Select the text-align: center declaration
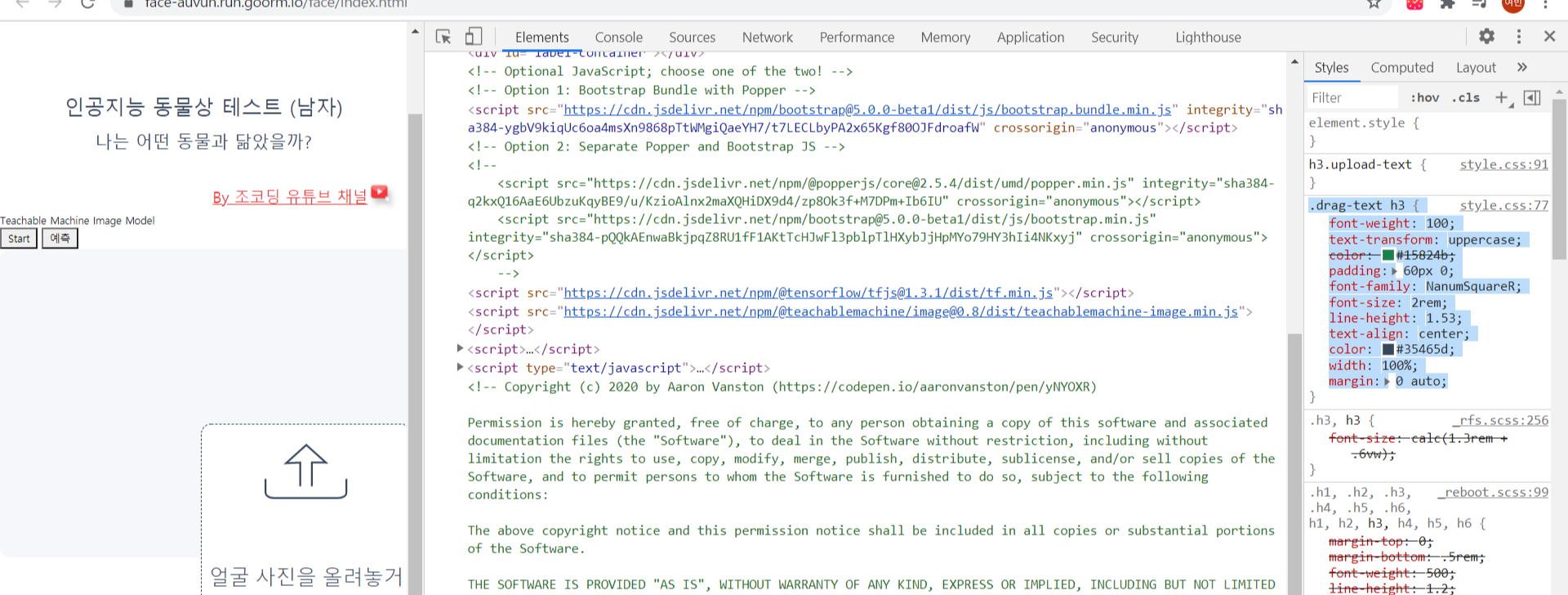Screen dimensions: 1568x595 (x=1399, y=333)
